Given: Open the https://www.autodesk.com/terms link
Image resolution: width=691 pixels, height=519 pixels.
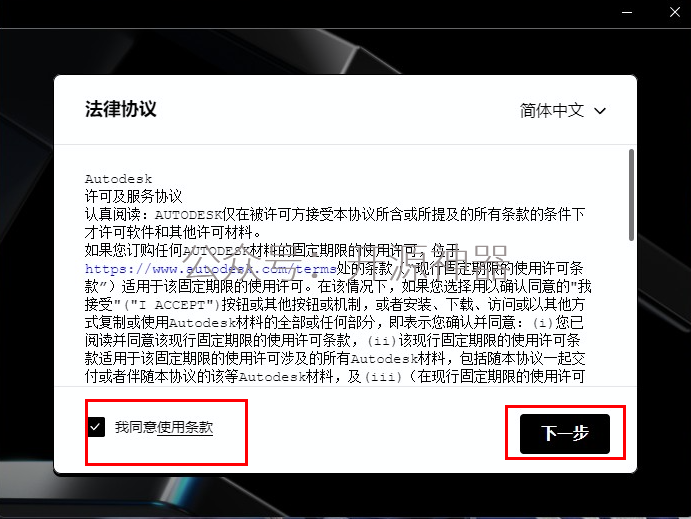Looking at the screenshot, I should pos(210,268).
